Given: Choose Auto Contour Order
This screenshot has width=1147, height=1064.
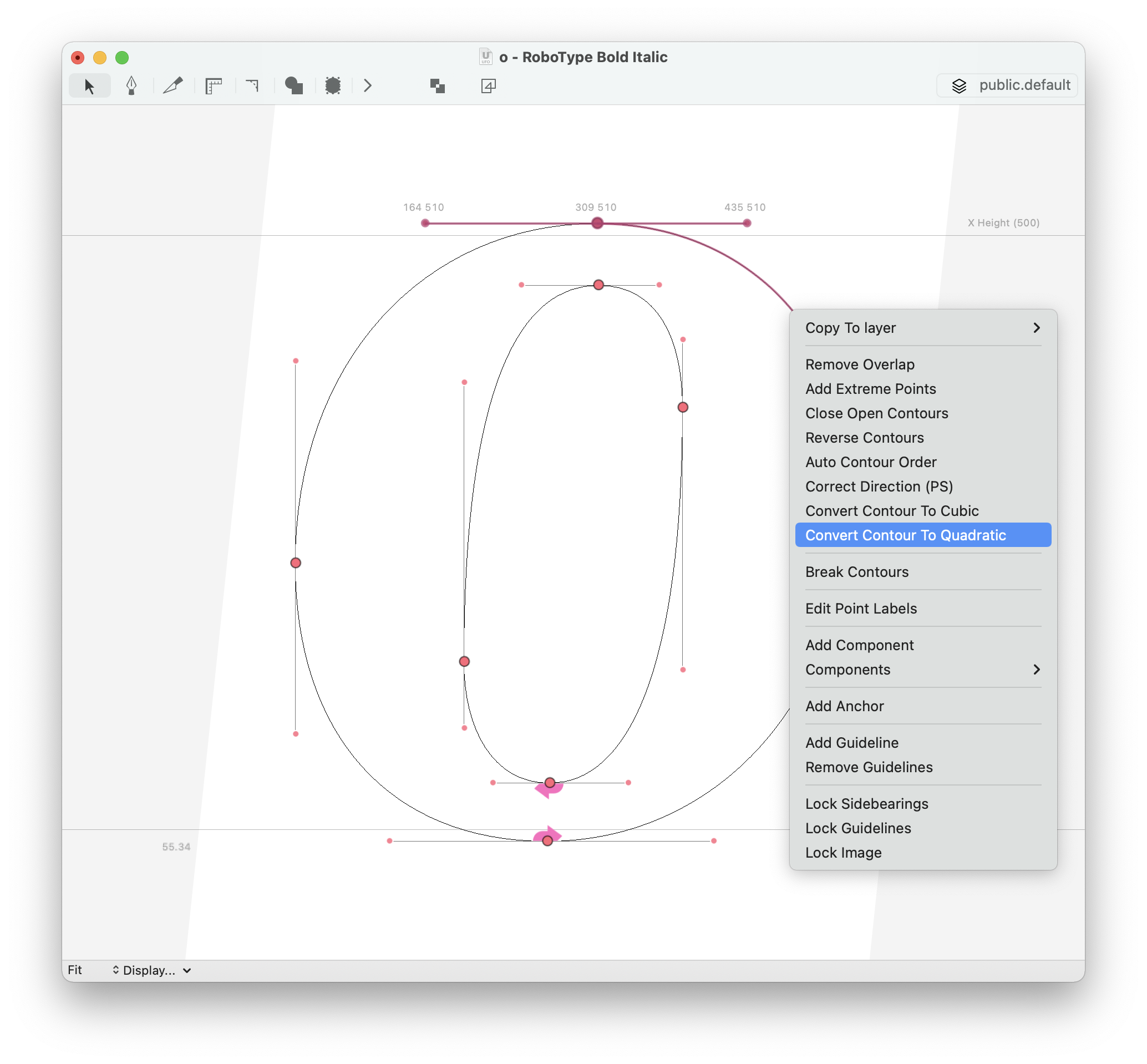Looking at the screenshot, I should coord(923,462).
